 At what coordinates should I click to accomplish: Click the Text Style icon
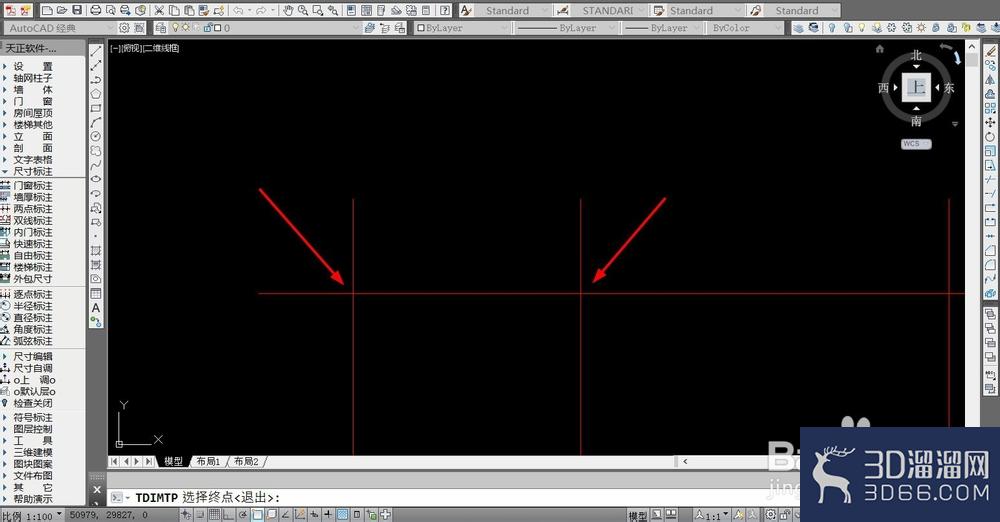[x=466, y=10]
